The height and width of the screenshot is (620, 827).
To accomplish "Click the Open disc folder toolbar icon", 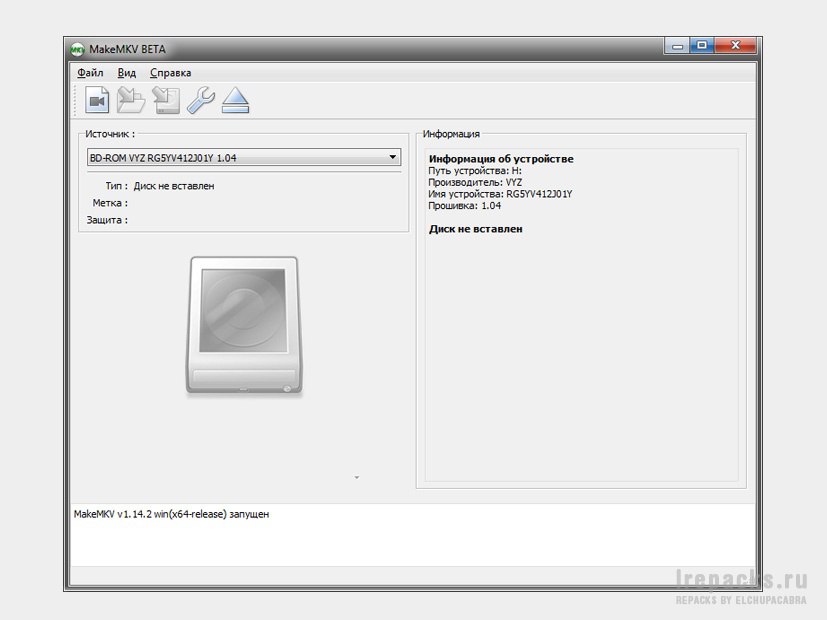I will coord(131,100).
